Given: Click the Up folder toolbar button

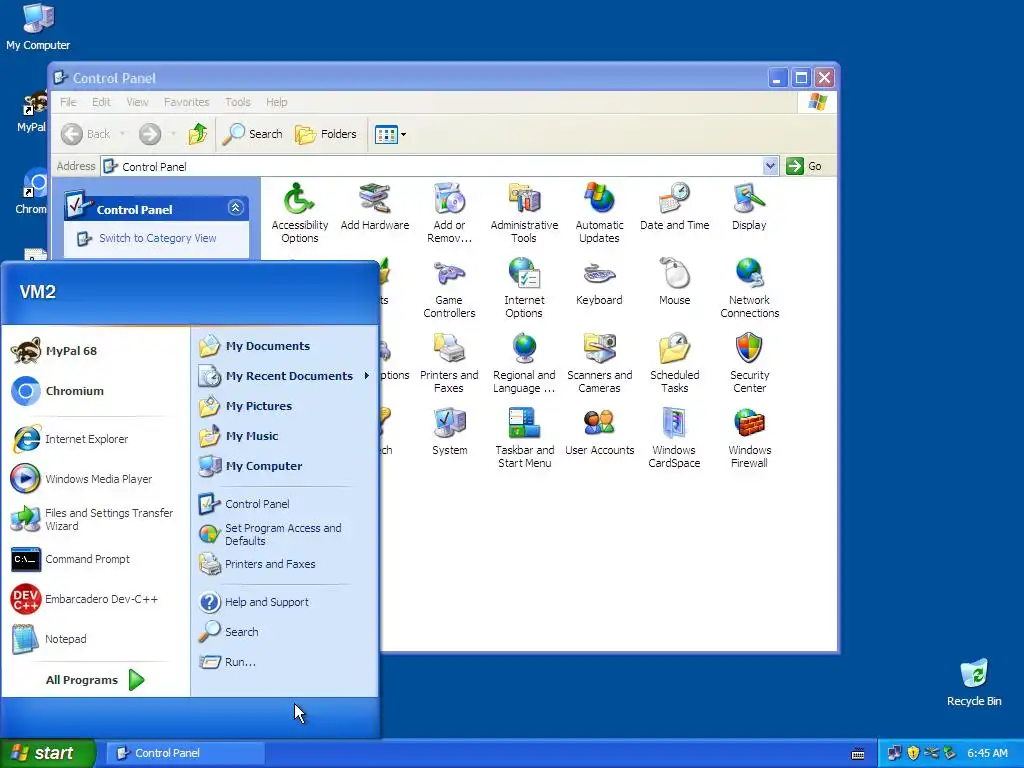Looking at the screenshot, I should click(198, 134).
